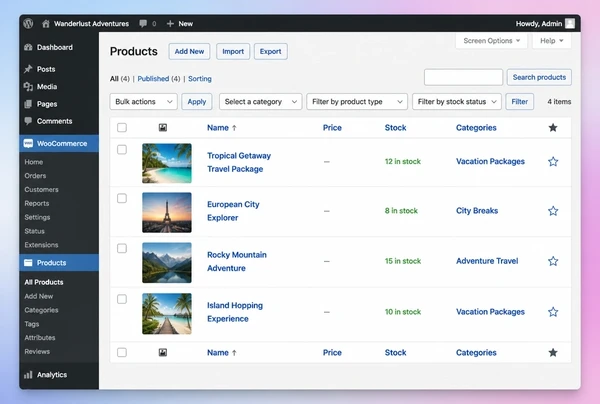Open WooCommerce Home submenu item
Screen dimensions: 600x404
point(34,162)
